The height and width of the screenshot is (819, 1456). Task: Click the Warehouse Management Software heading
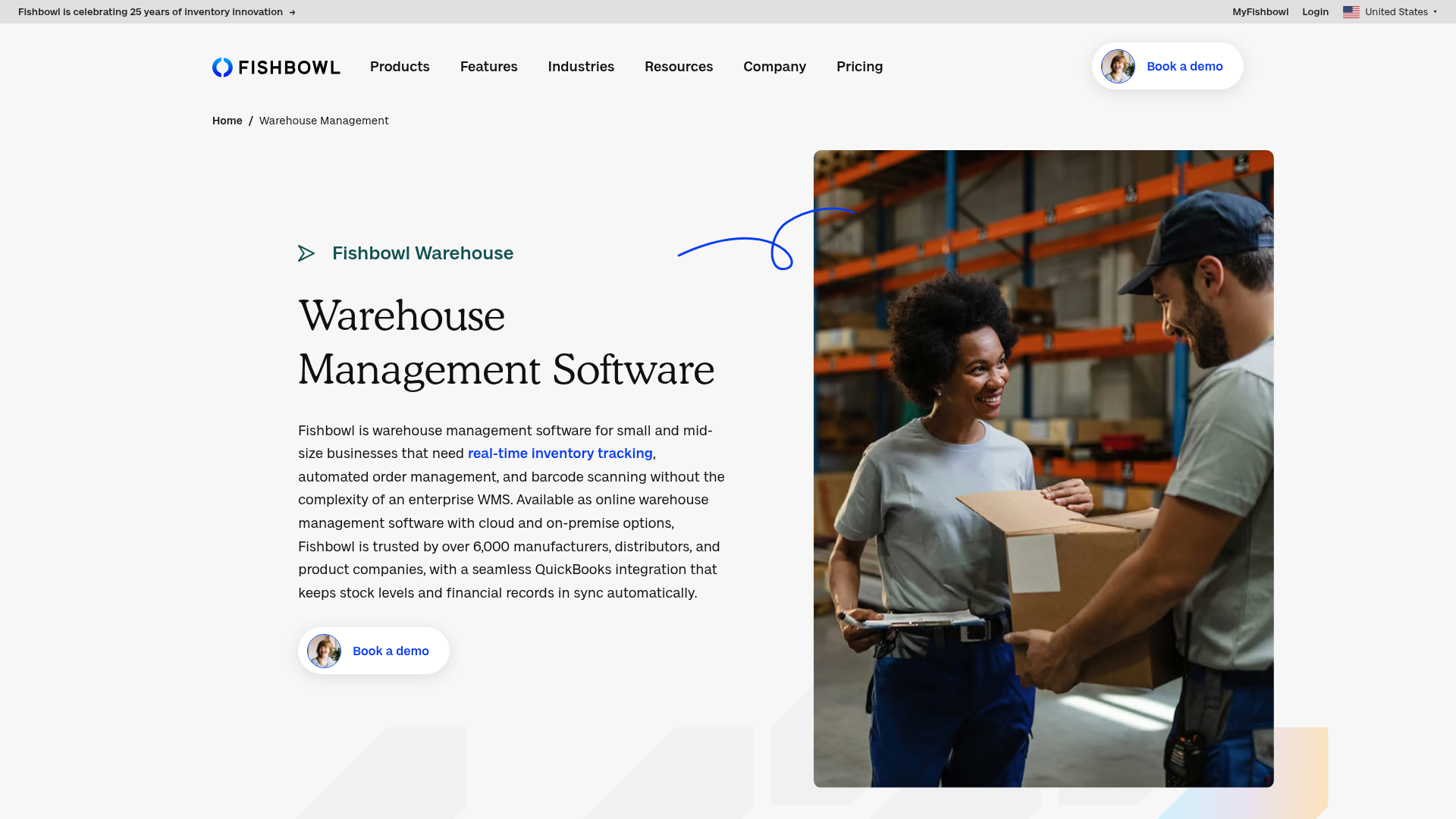point(506,343)
